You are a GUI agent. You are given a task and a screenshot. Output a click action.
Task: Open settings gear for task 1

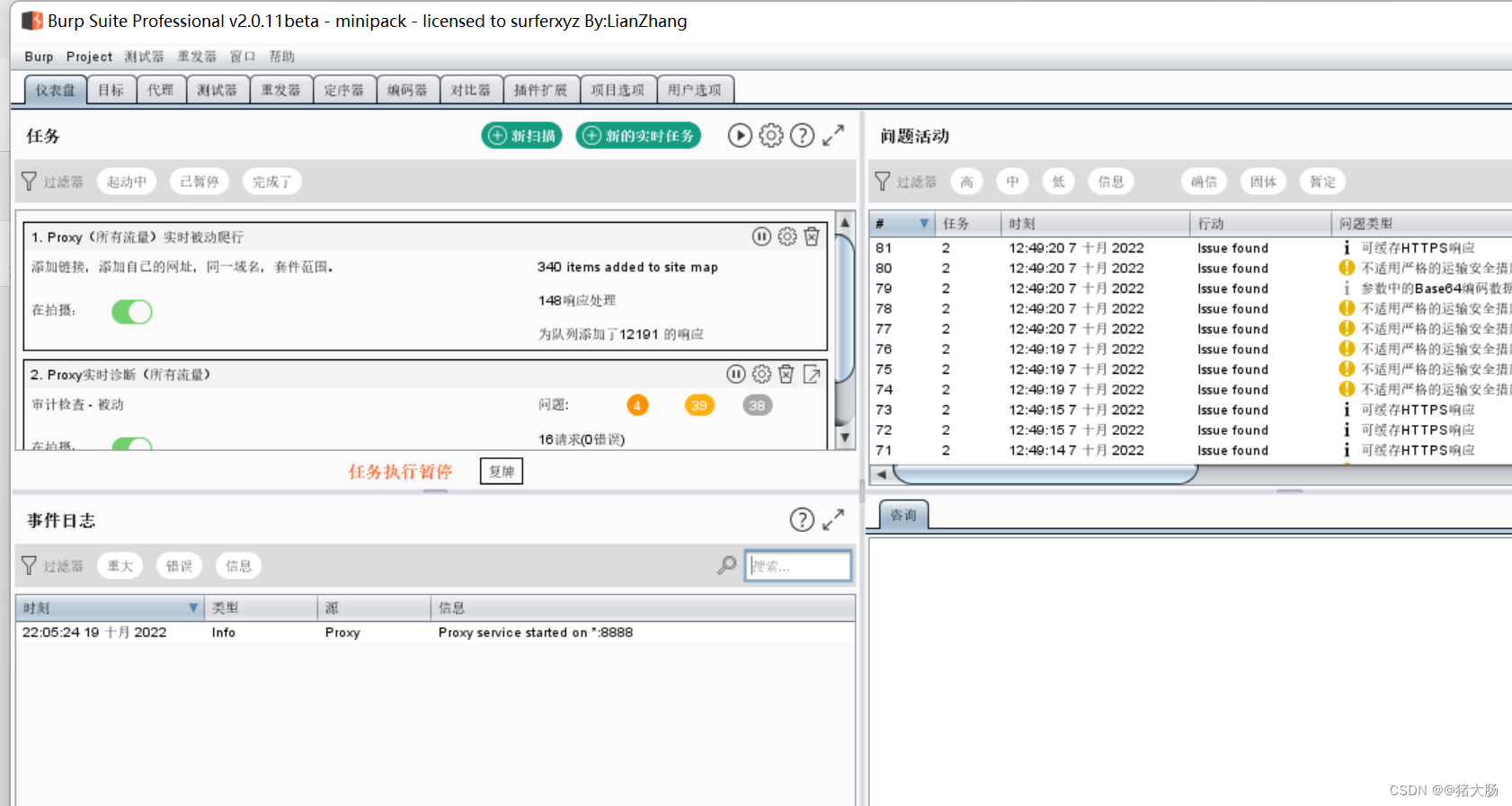[x=787, y=236]
